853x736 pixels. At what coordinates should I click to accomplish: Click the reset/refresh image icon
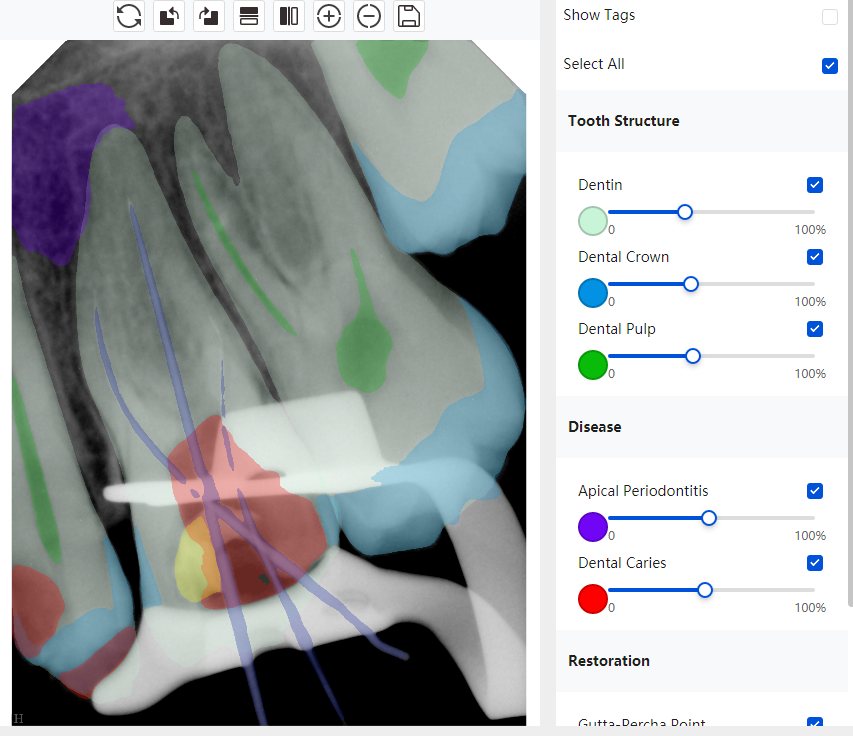point(129,16)
